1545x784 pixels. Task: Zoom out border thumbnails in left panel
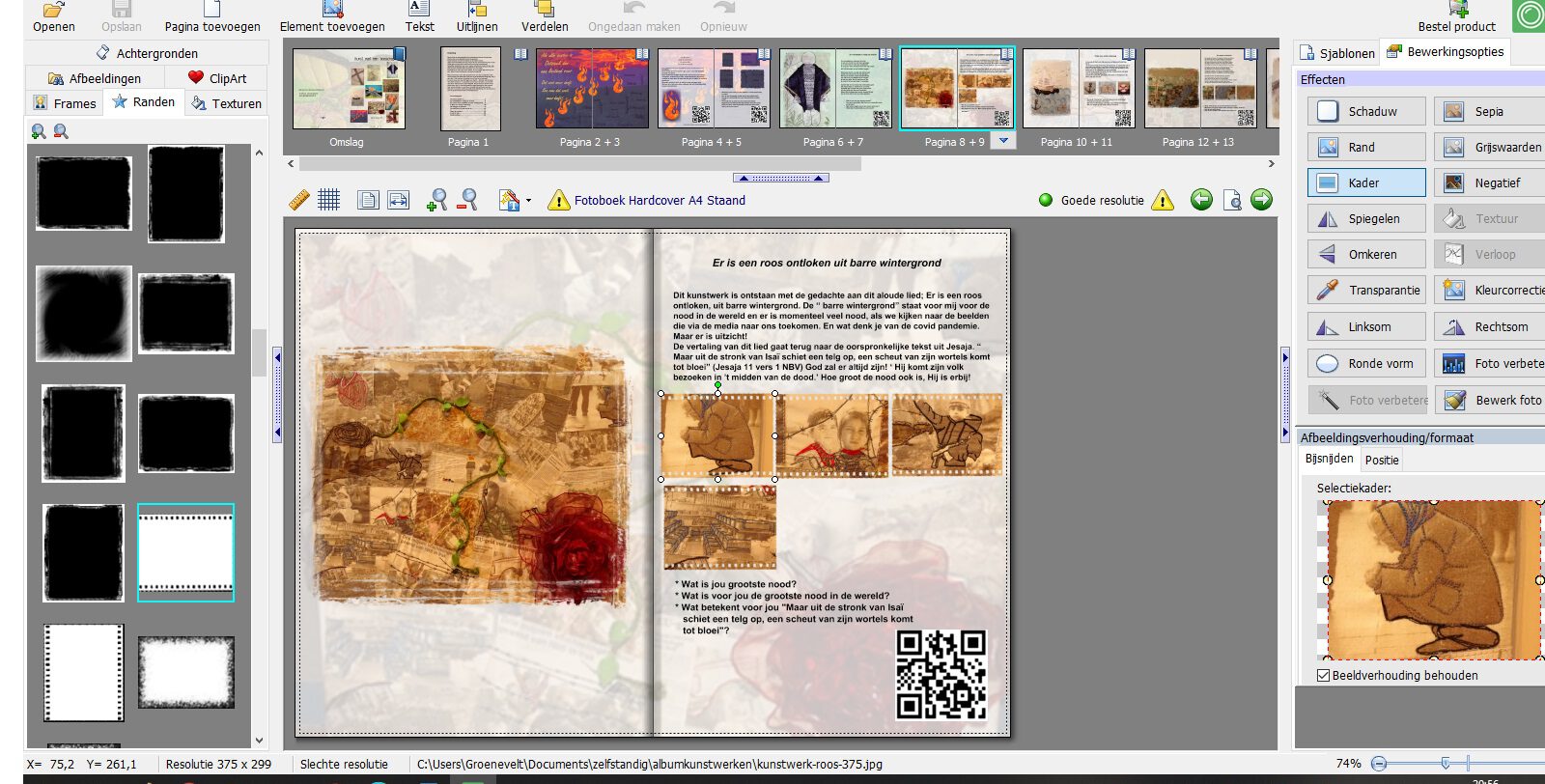(61, 131)
